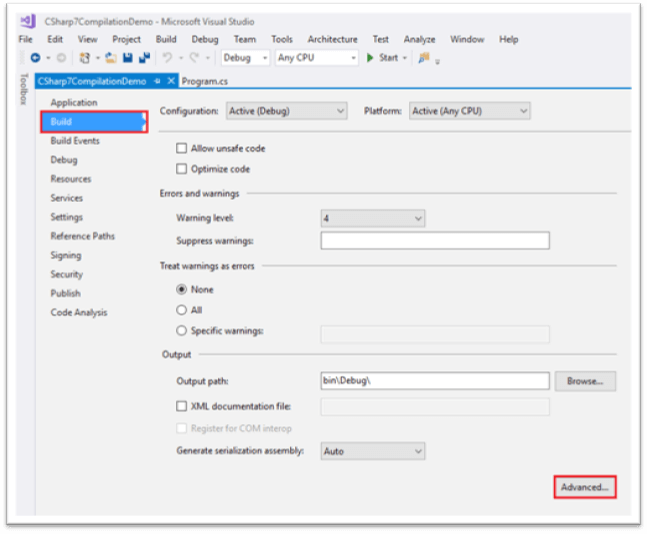647x534 pixels.
Task: Click the New Project toolbar icon
Action: (85, 58)
